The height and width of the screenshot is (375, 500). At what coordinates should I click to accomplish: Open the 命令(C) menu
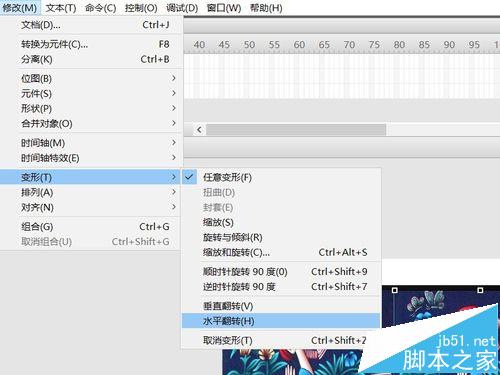tap(100, 8)
